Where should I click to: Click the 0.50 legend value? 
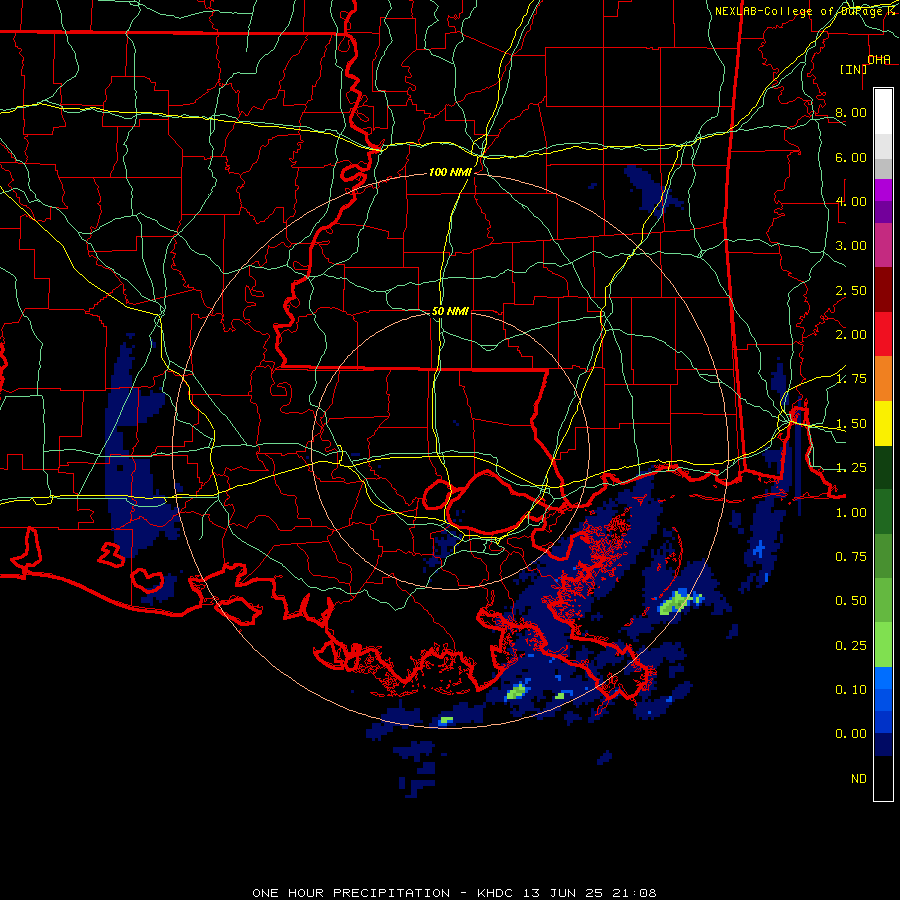851,601
